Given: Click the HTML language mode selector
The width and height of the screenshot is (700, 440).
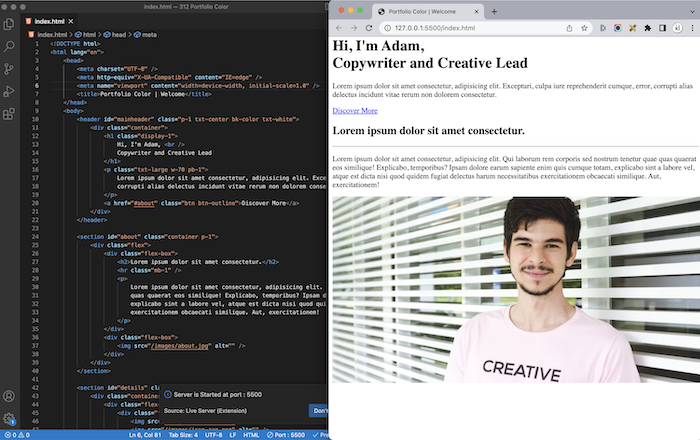Looking at the screenshot, I should click(251, 435).
